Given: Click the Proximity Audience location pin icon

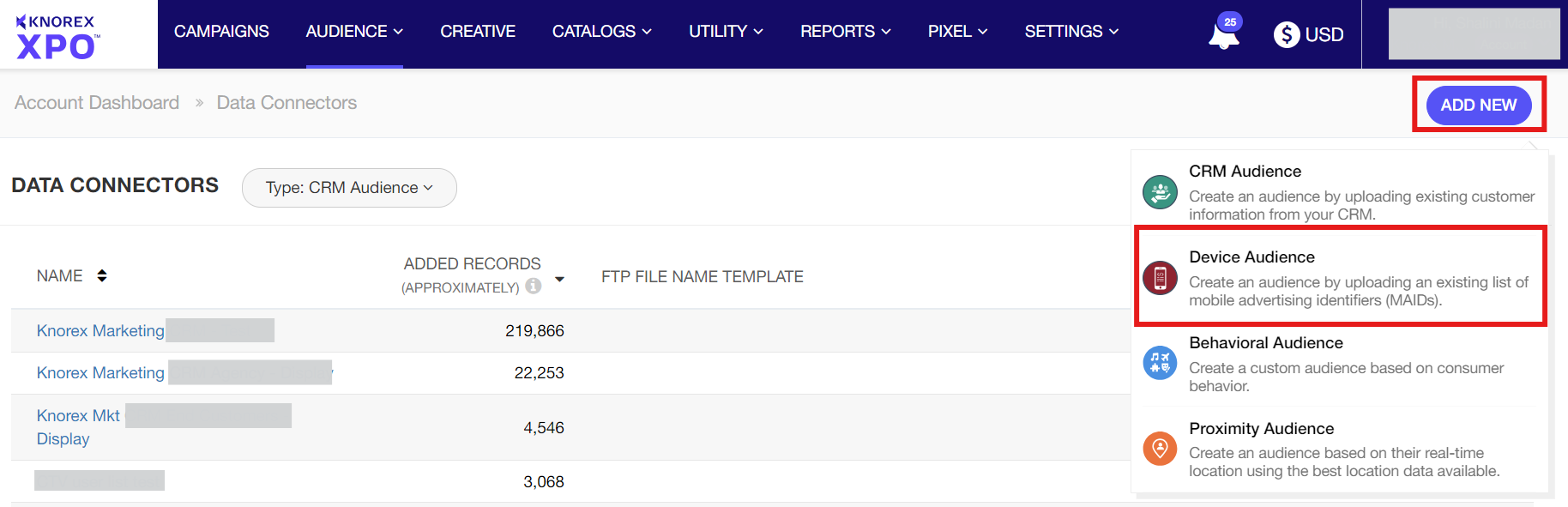Looking at the screenshot, I should click(1160, 448).
